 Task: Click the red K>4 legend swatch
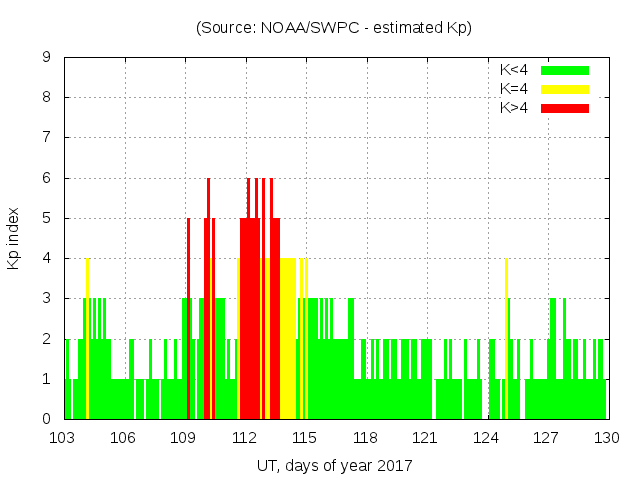[x=564, y=108]
